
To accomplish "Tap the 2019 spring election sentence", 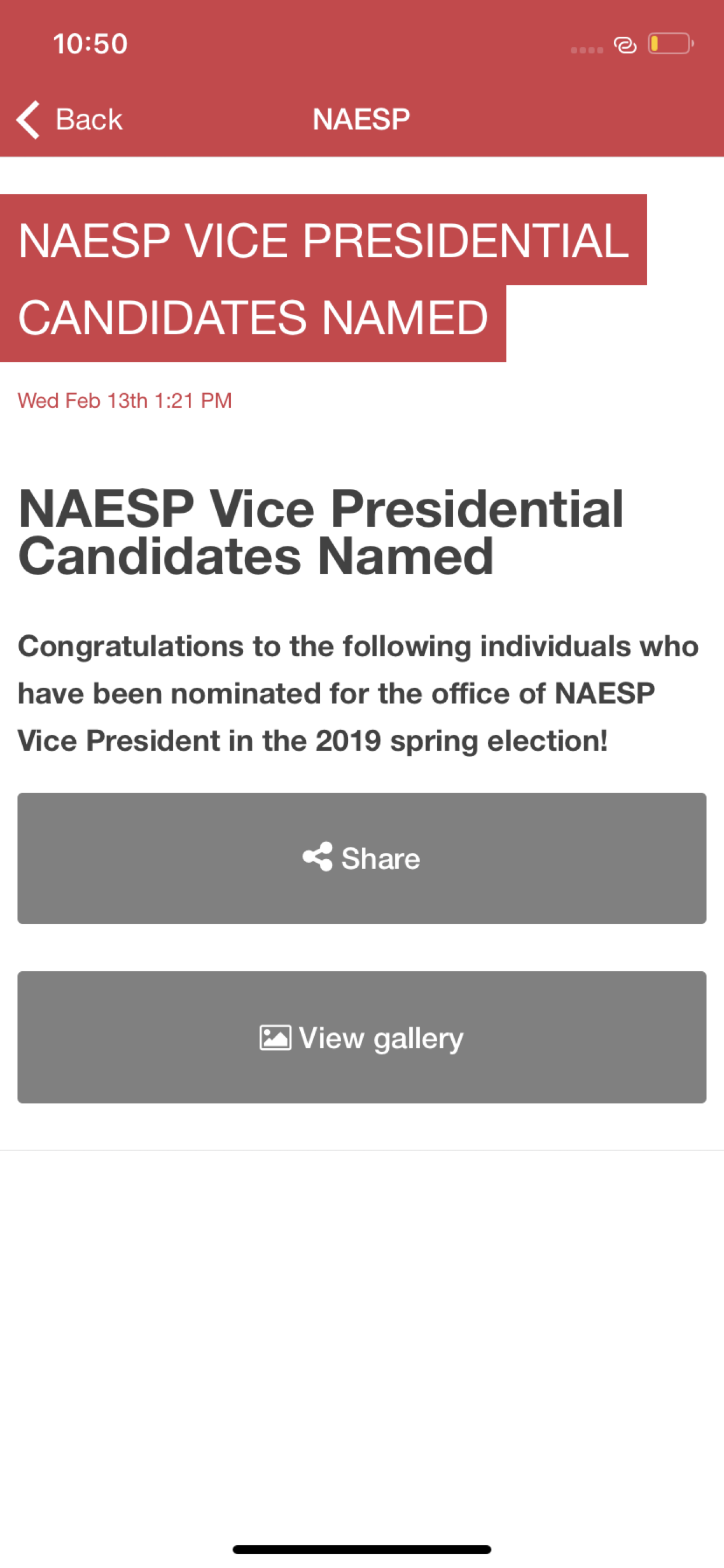I will tap(312, 741).
